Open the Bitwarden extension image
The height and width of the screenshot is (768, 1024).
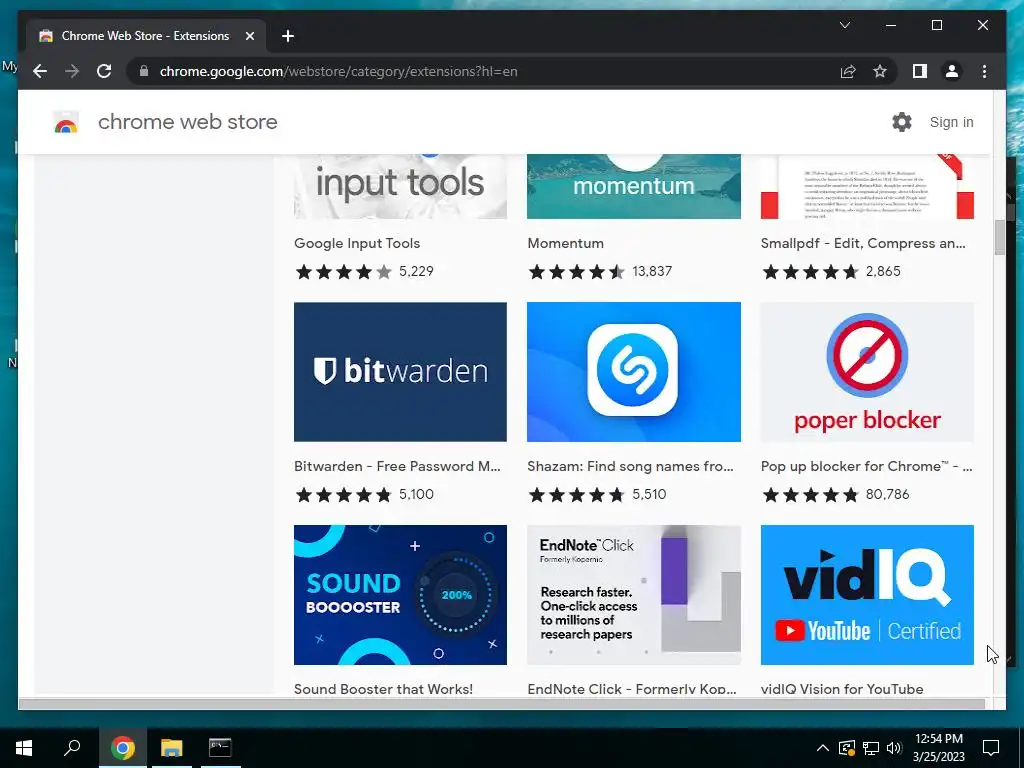[x=400, y=372]
